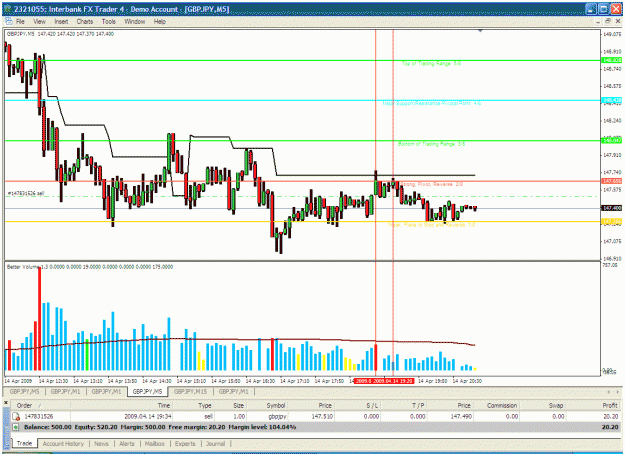Click the open price 147.510

322,417
